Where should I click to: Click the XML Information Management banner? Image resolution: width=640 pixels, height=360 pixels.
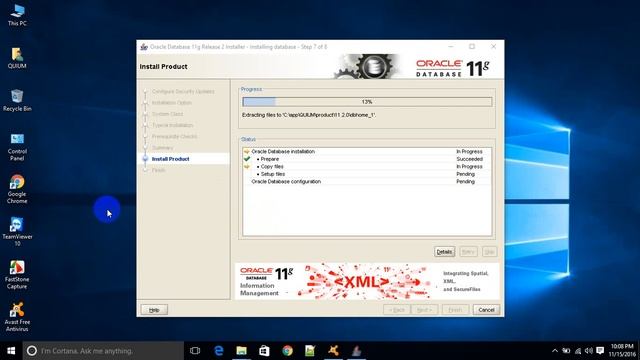click(367, 281)
